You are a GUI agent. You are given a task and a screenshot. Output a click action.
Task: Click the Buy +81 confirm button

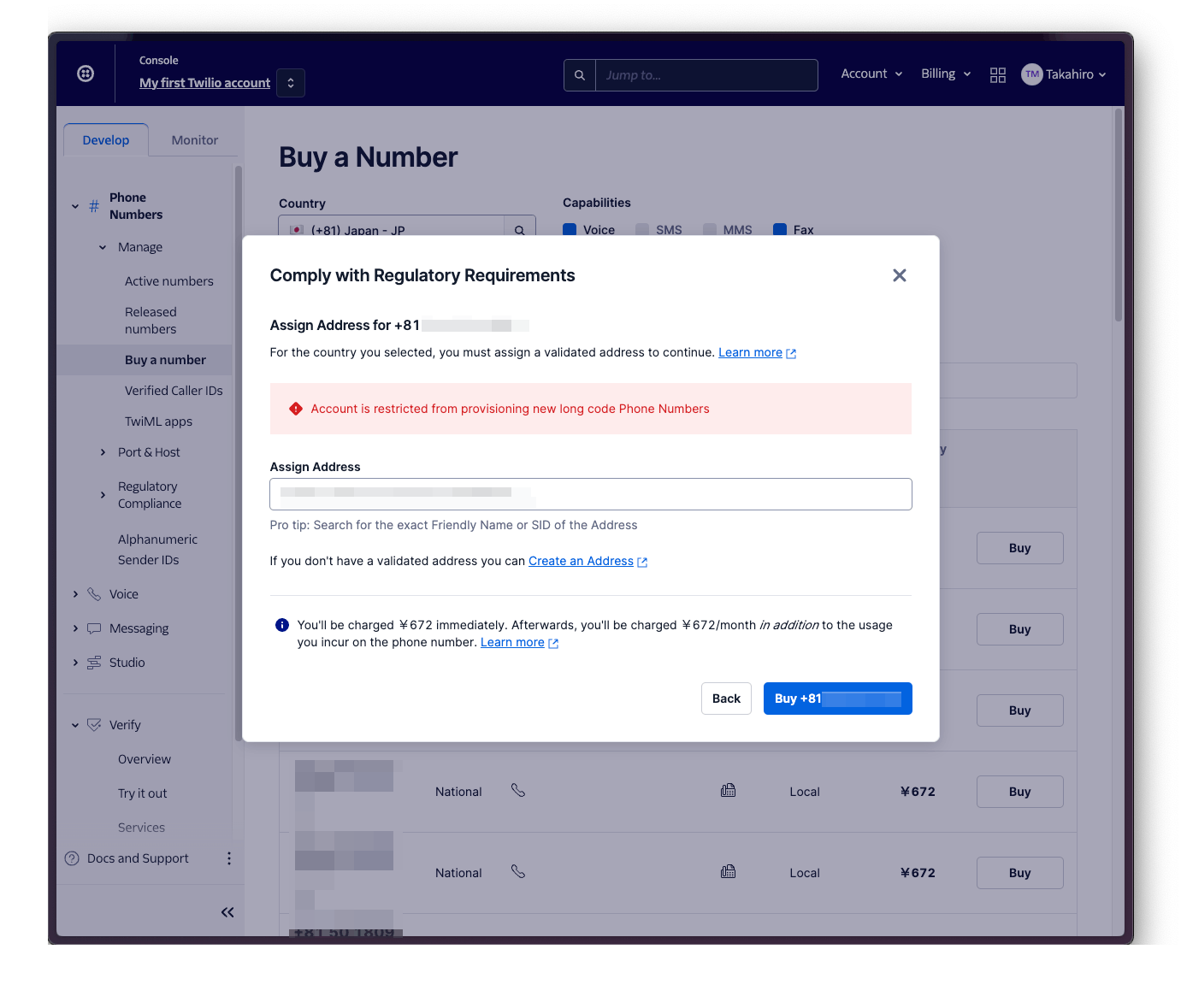coord(837,699)
